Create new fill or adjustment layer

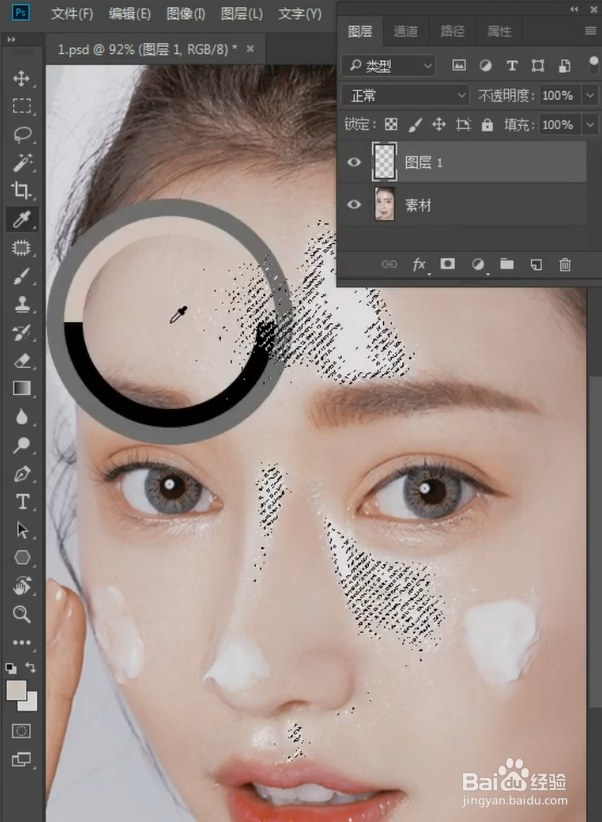point(478,264)
